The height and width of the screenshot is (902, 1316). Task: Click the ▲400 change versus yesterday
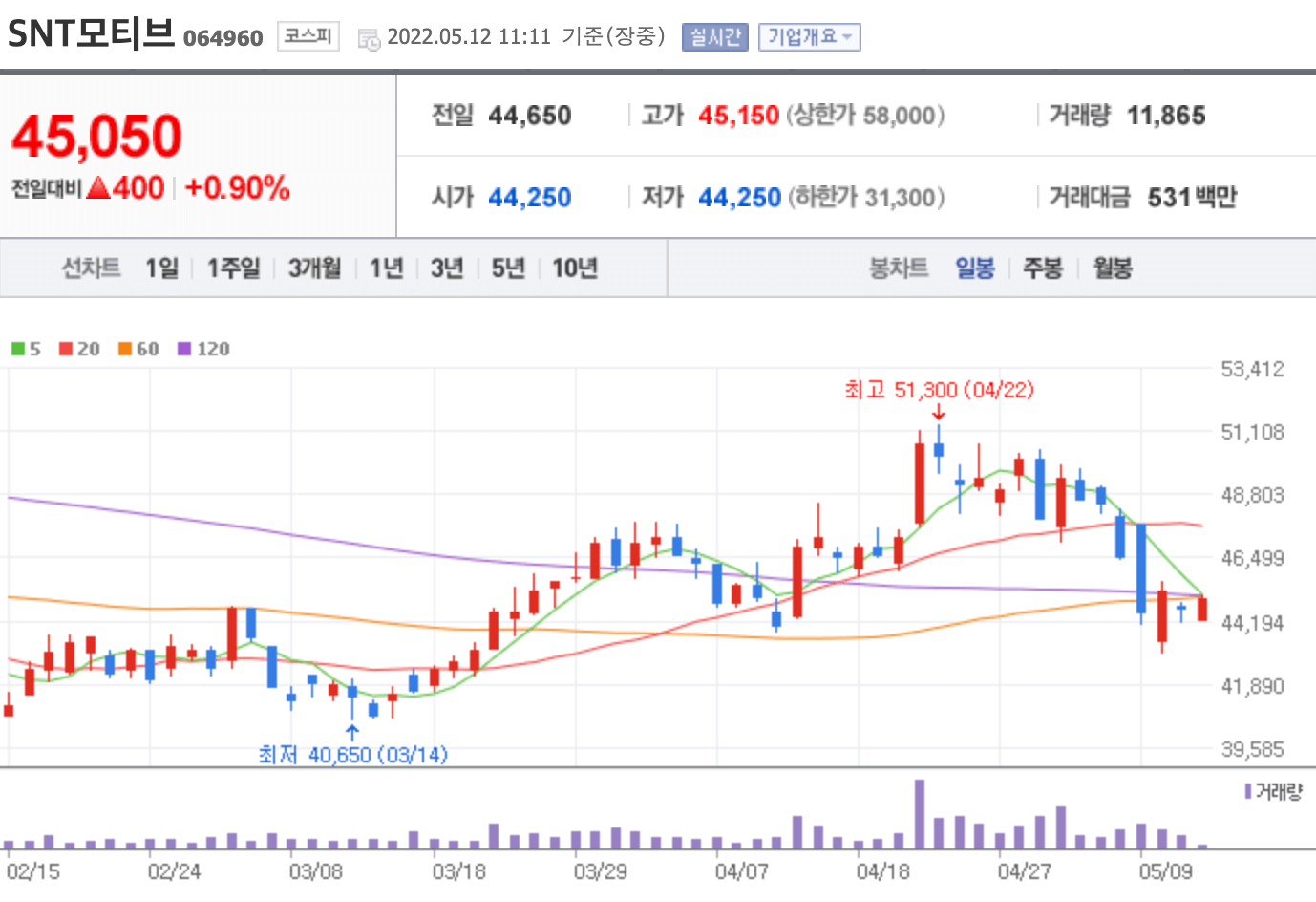click(x=125, y=187)
